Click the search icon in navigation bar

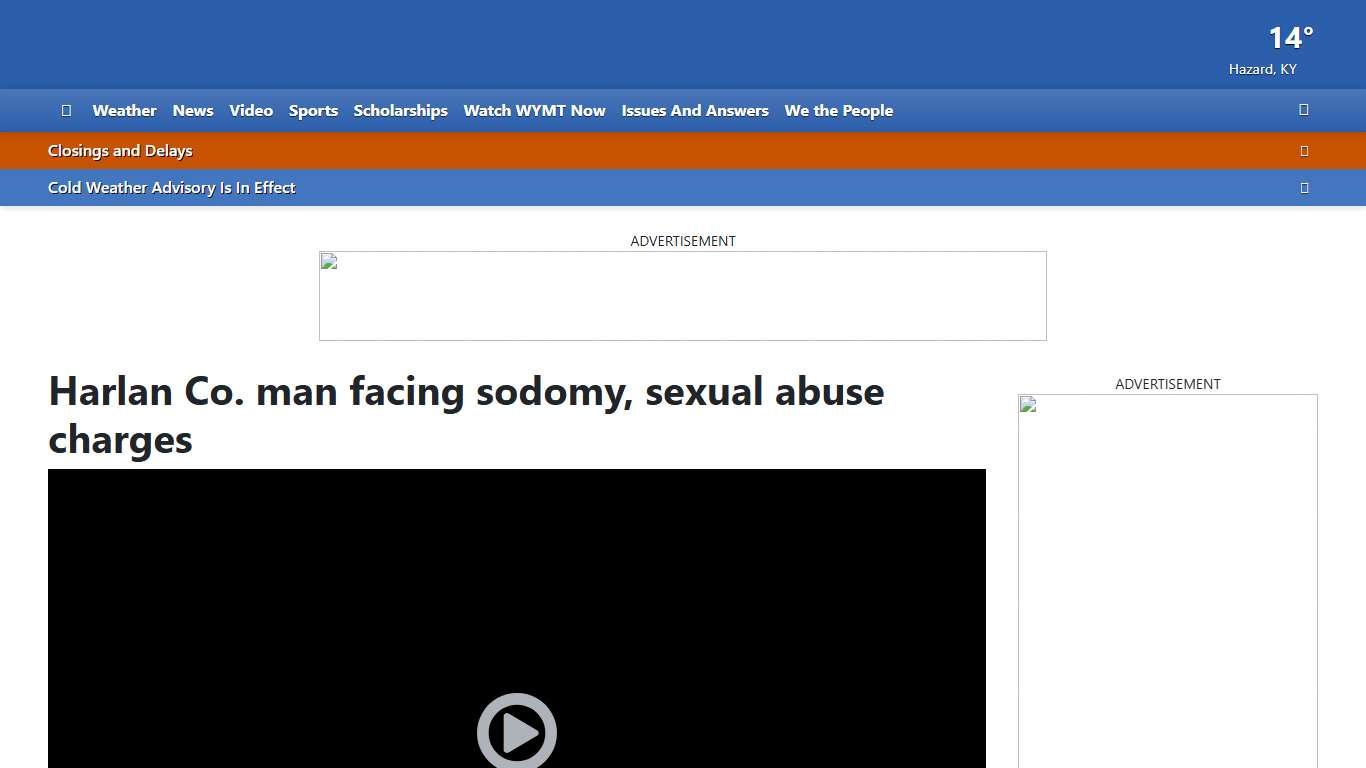pos(1303,110)
